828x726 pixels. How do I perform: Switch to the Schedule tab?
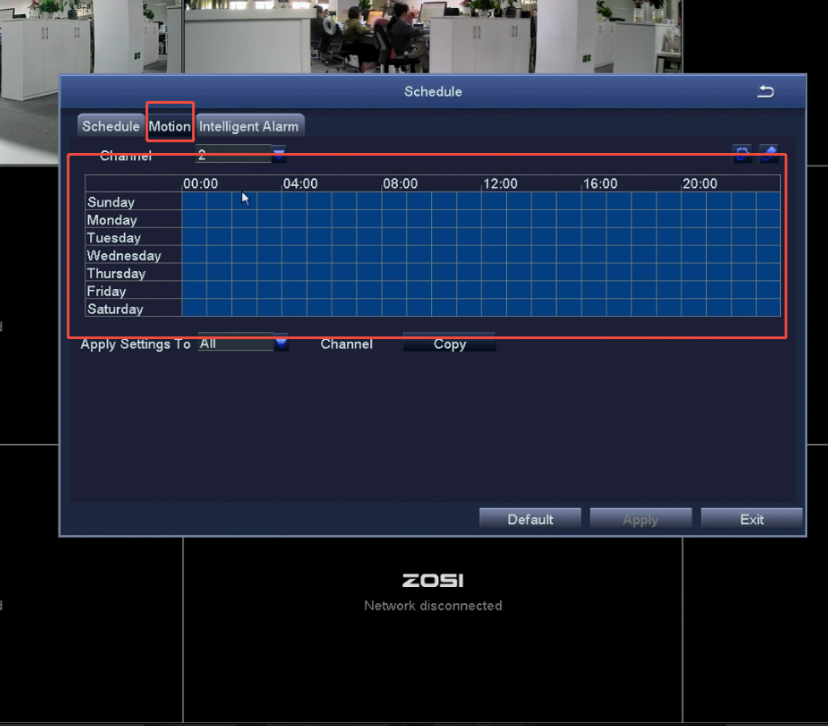tap(110, 126)
